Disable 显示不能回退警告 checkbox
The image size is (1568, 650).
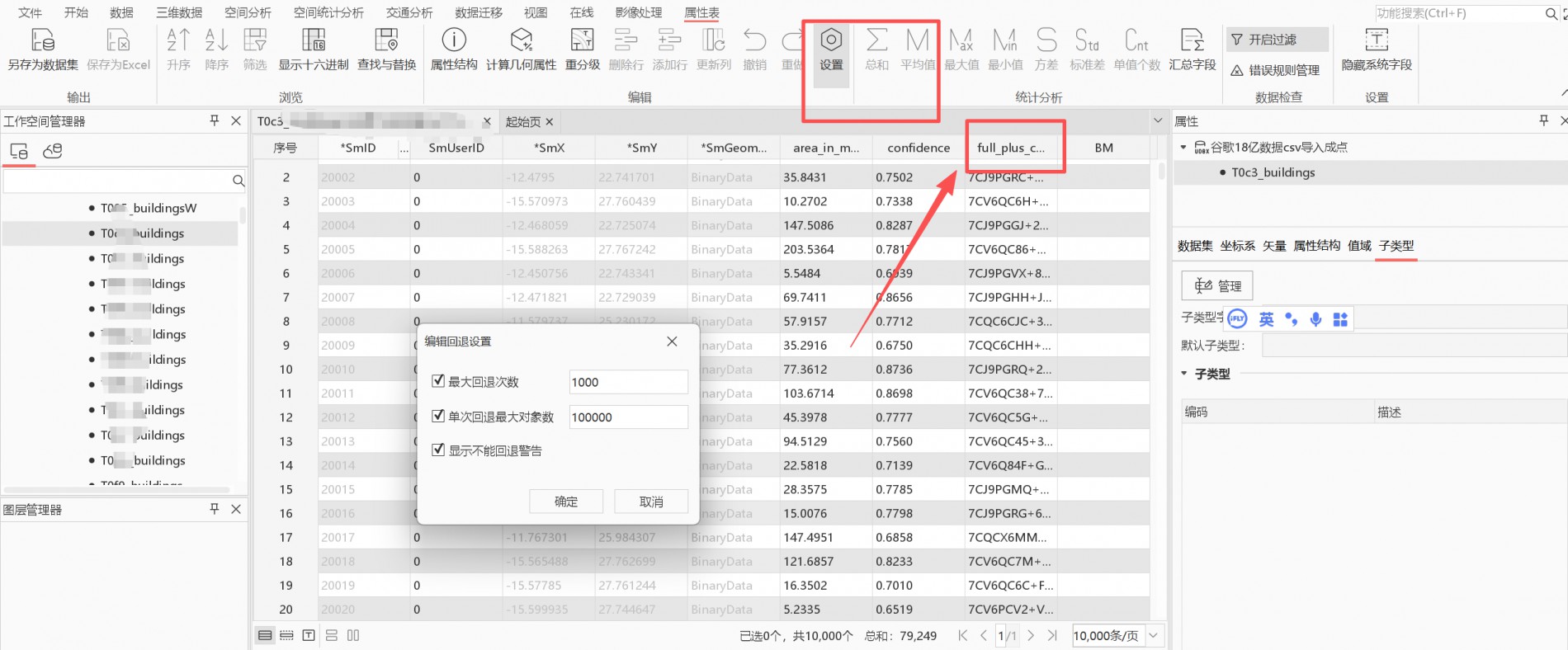[438, 450]
